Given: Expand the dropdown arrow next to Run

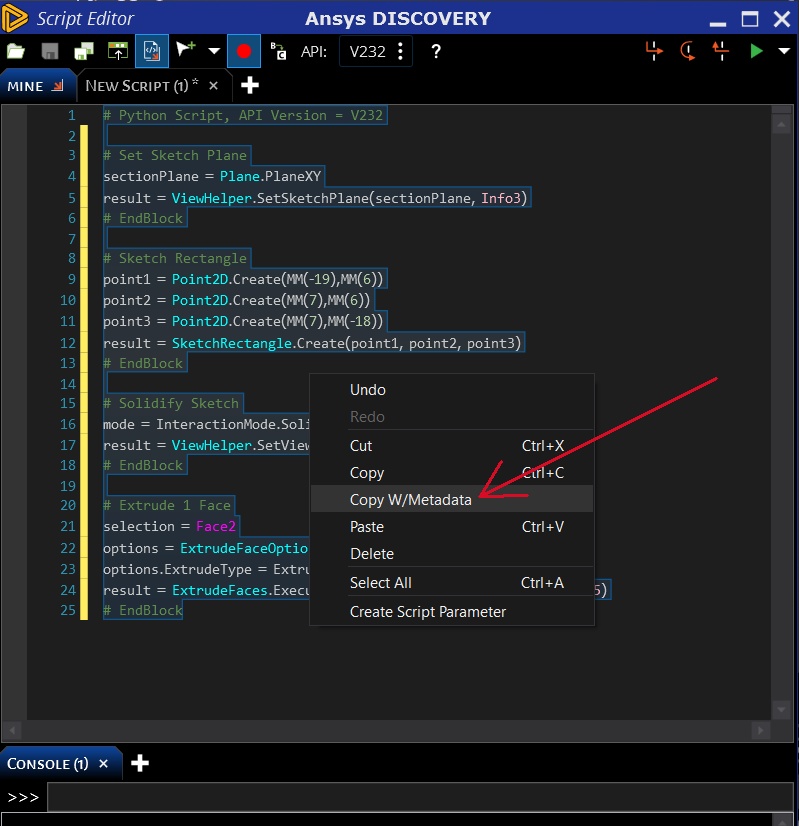Looking at the screenshot, I should coord(783,51).
